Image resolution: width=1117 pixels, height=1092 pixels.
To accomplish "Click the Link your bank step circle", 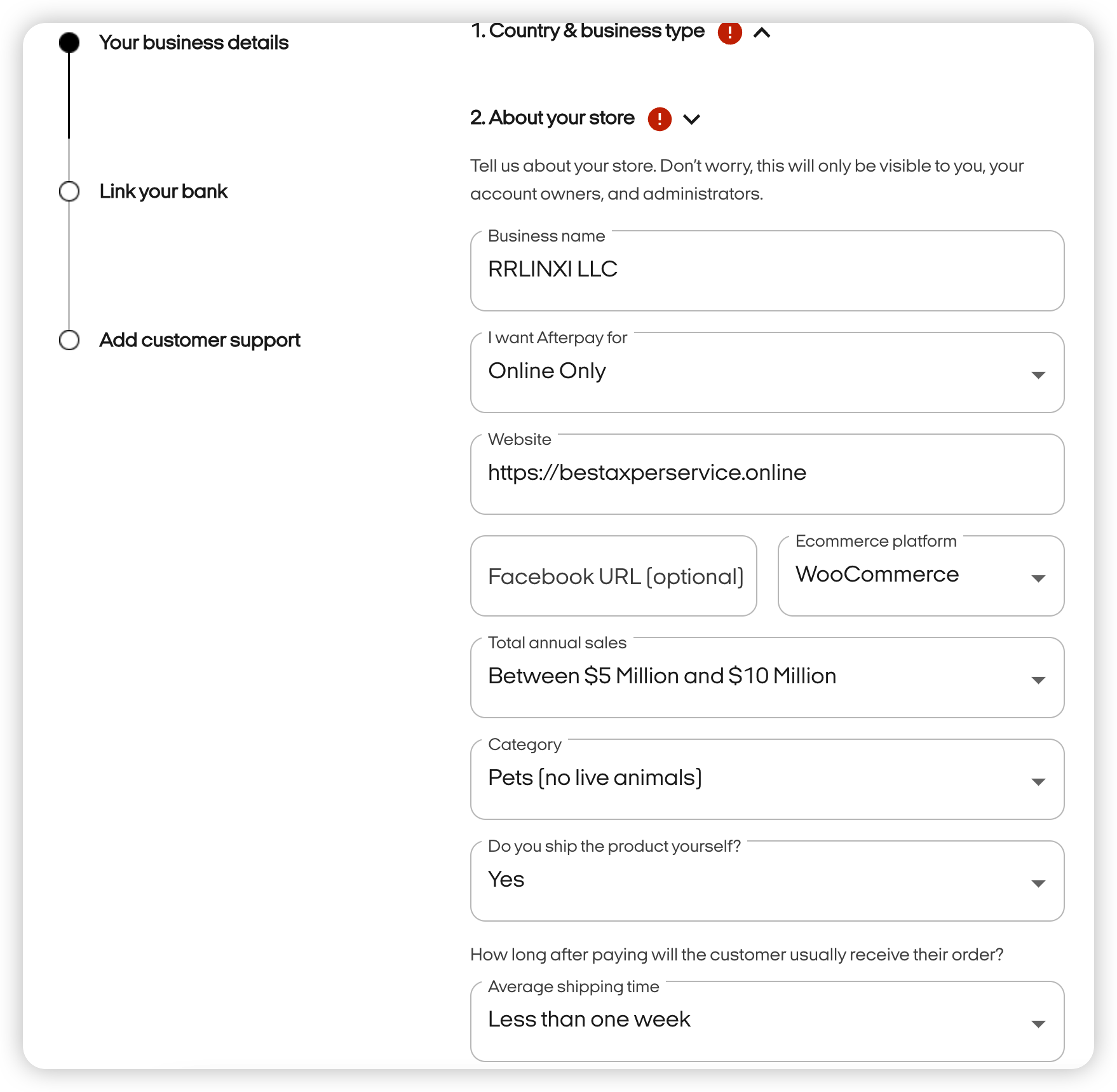I will [x=69, y=191].
